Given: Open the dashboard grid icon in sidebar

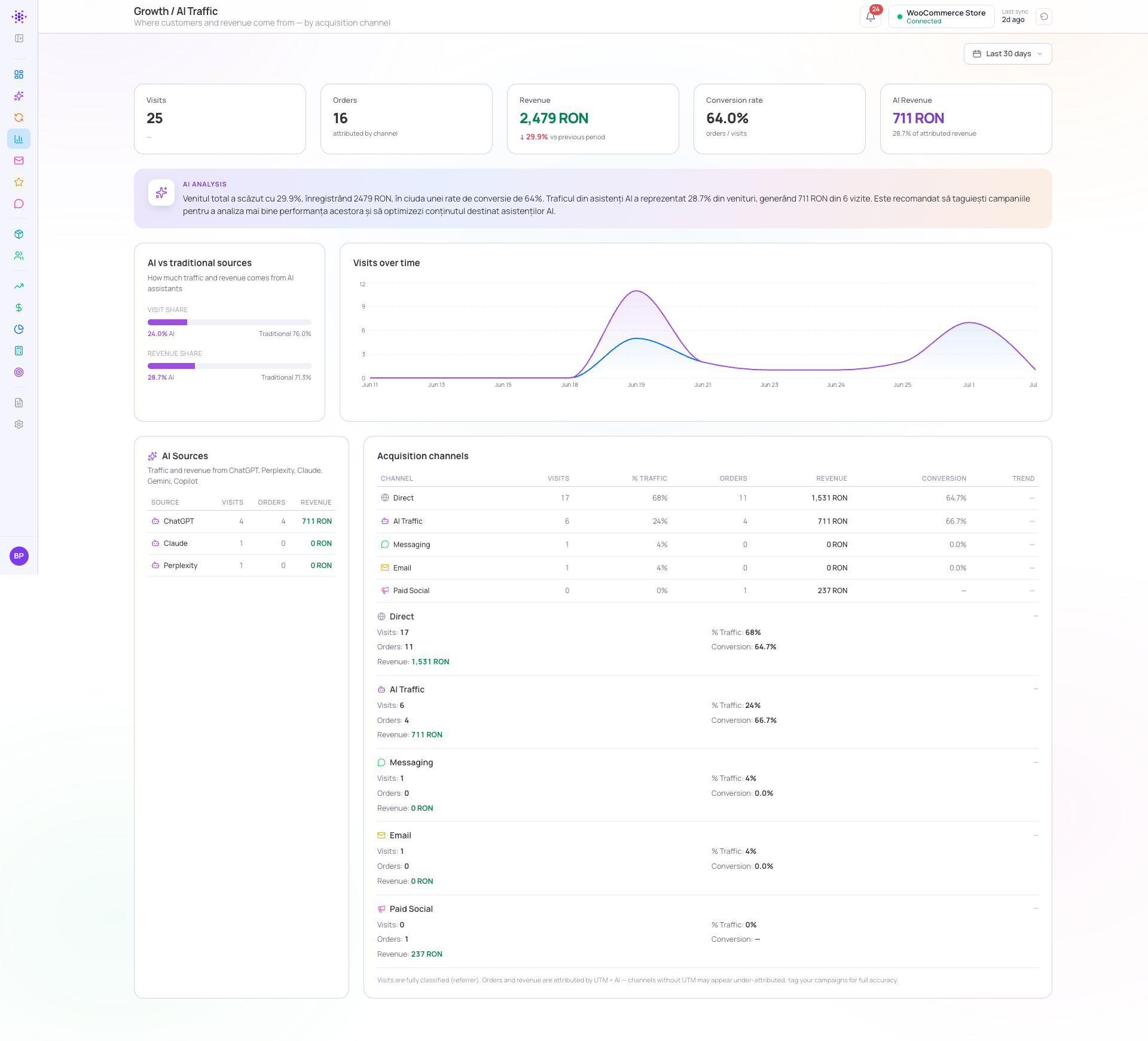Looking at the screenshot, I should tap(19, 75).
